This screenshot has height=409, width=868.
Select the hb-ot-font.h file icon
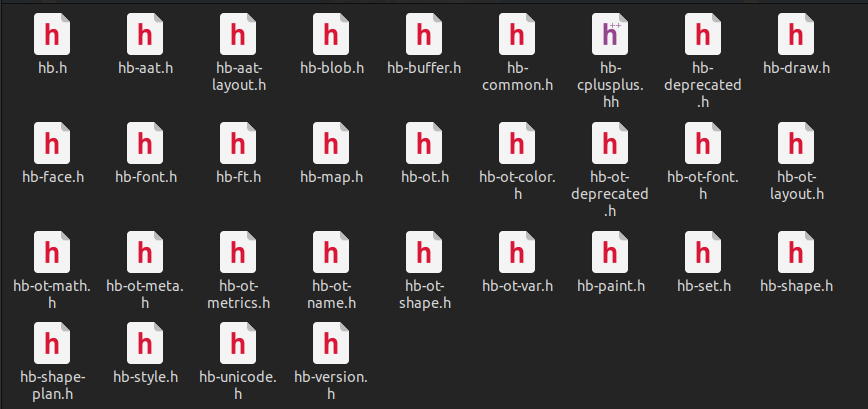pos(703,143)
